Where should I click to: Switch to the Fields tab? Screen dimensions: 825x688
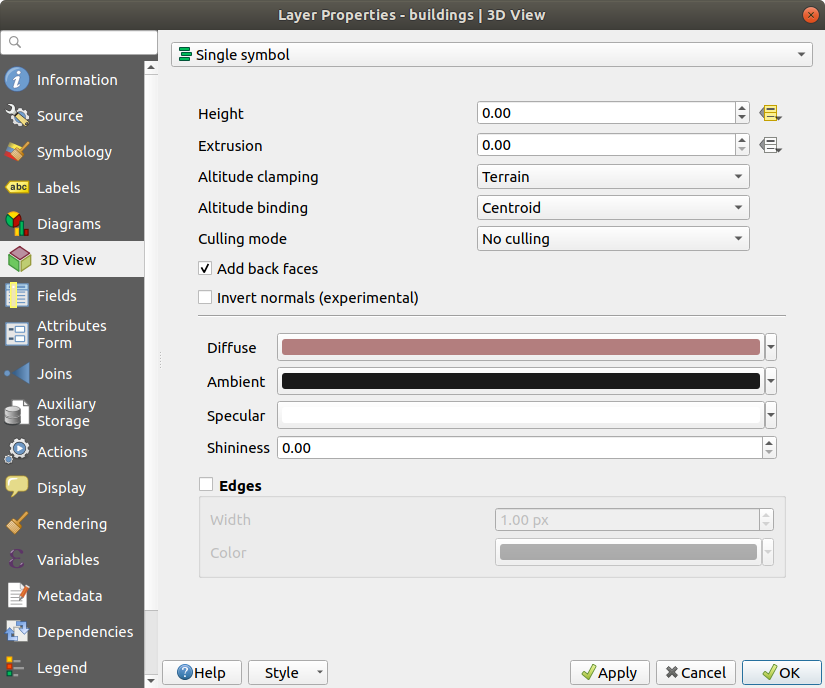point(72,295)
